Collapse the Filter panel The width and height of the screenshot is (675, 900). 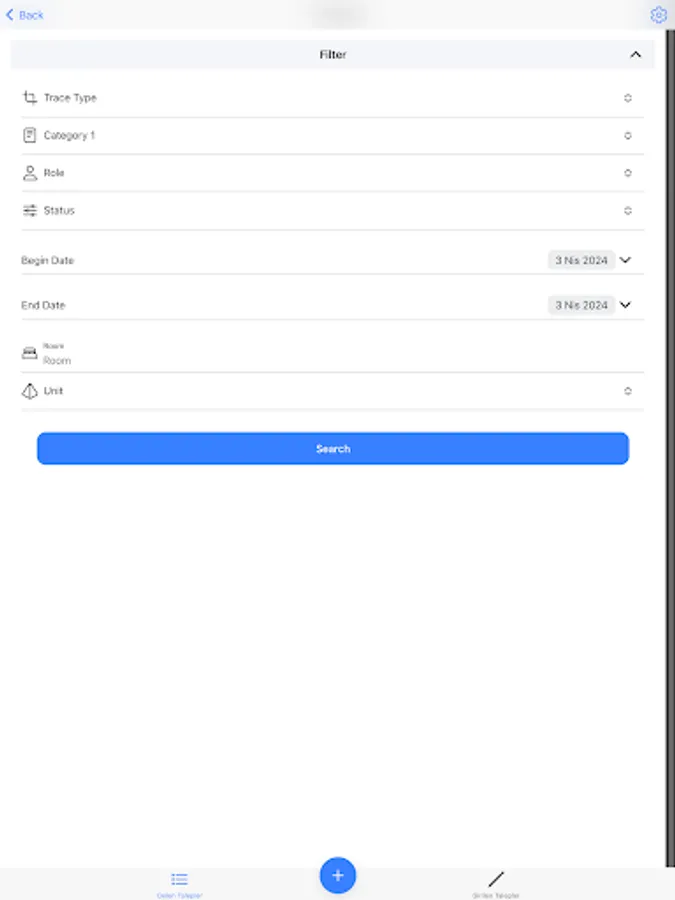tap(635, 55)
